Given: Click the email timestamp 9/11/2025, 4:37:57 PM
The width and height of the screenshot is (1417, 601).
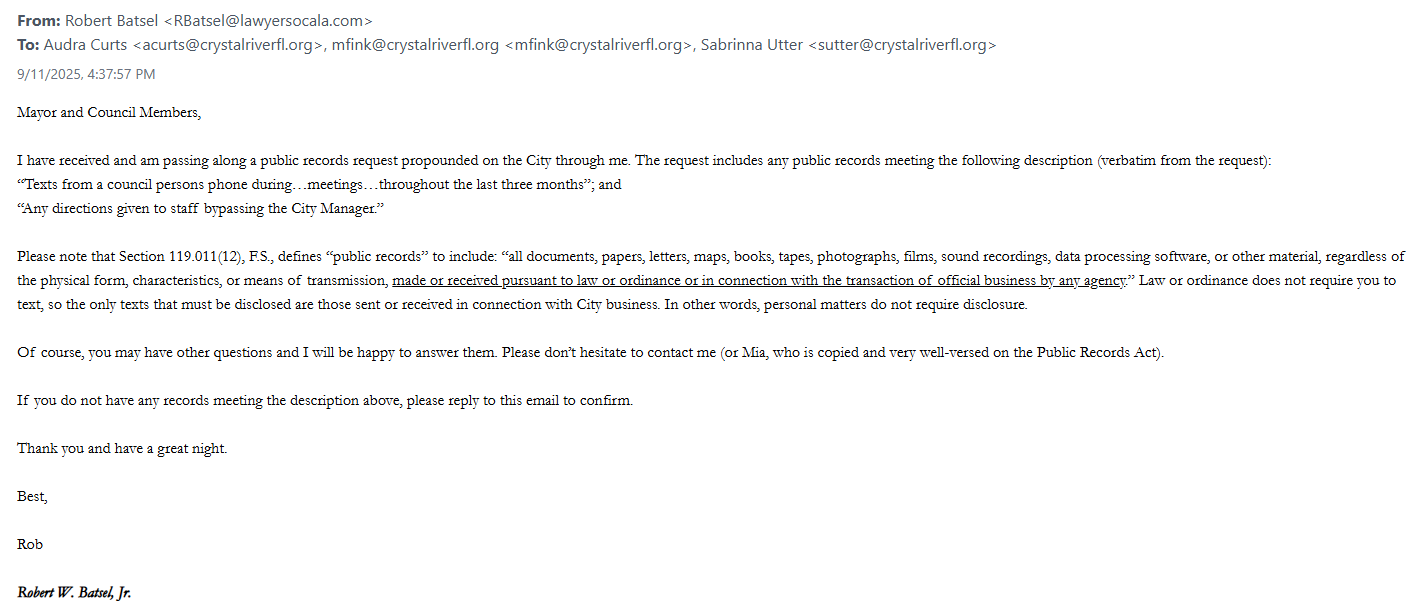Looking at the screenshot, I should (x=86, y=74).
